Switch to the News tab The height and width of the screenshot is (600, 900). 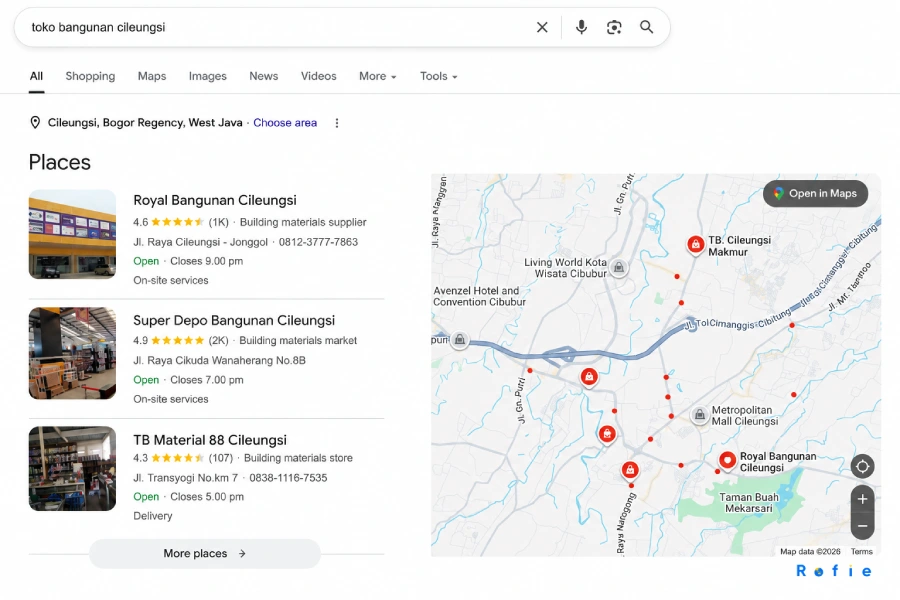(263, 76)
